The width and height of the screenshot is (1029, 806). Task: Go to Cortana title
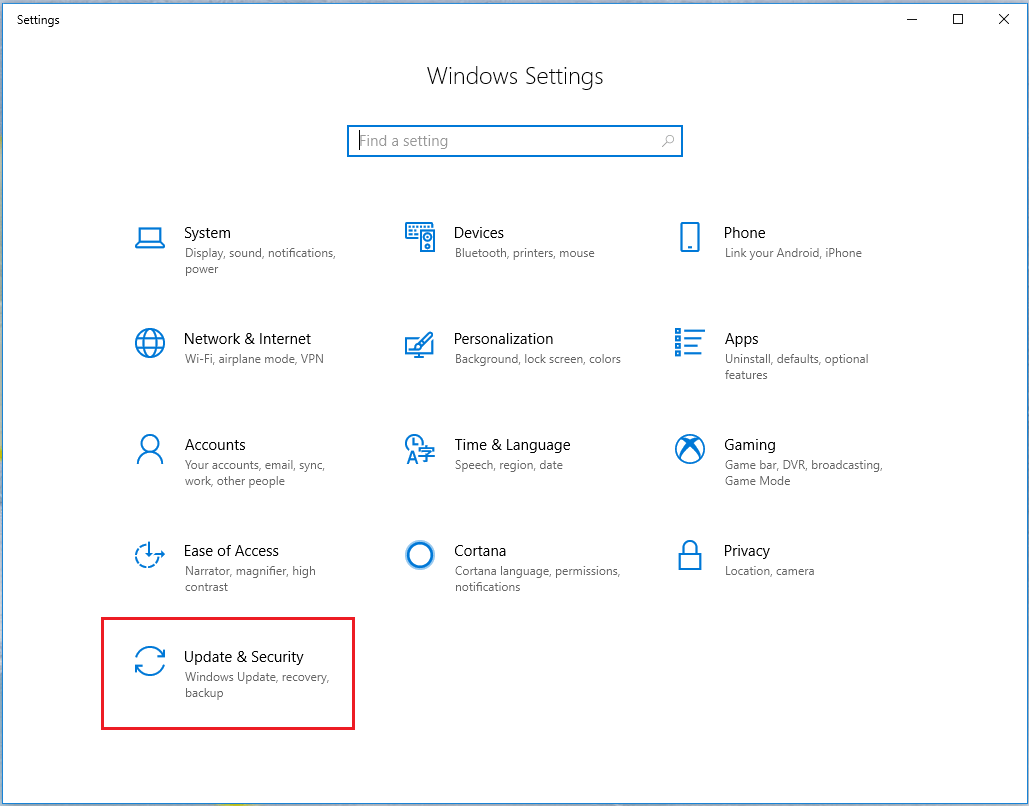(x=480, y=551)
